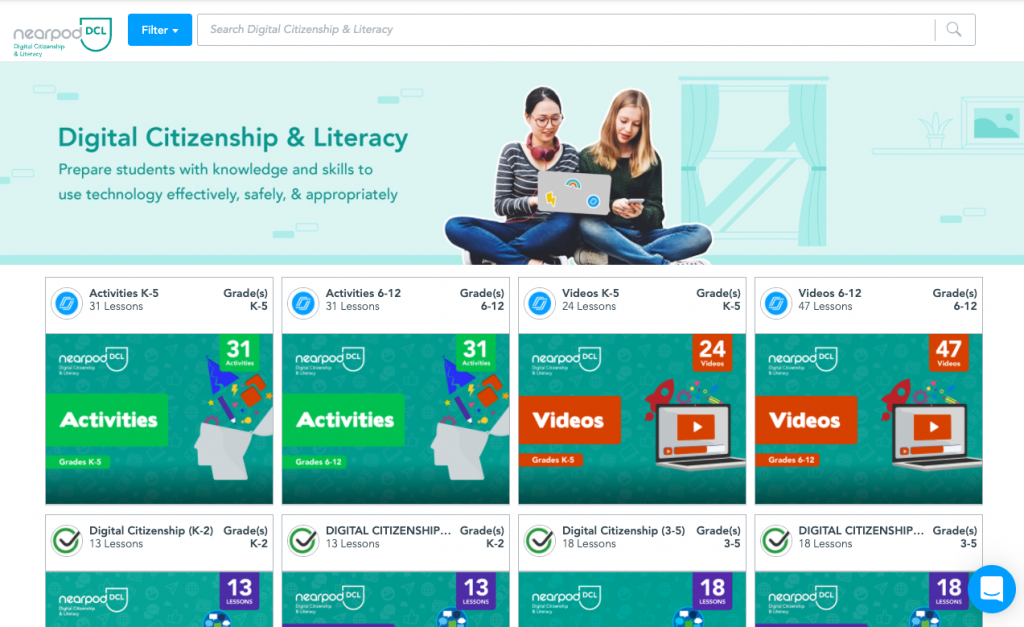Viewport: 1024px width, 627px height.
Task: Click the play button on the Videos 6-12 laptop image
Action: click(x=933, y=427)
